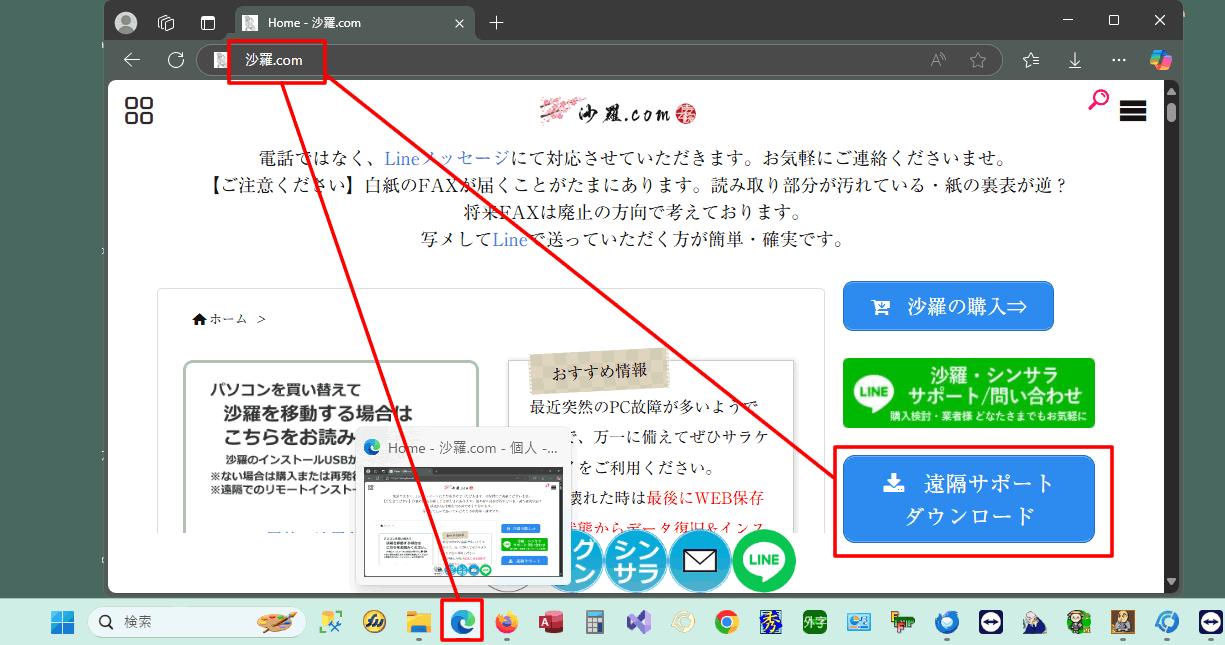This screenshot has width=1225, height=645.
Task: Open the hamburger menu on the page
Action: [x=1133, y=111]
